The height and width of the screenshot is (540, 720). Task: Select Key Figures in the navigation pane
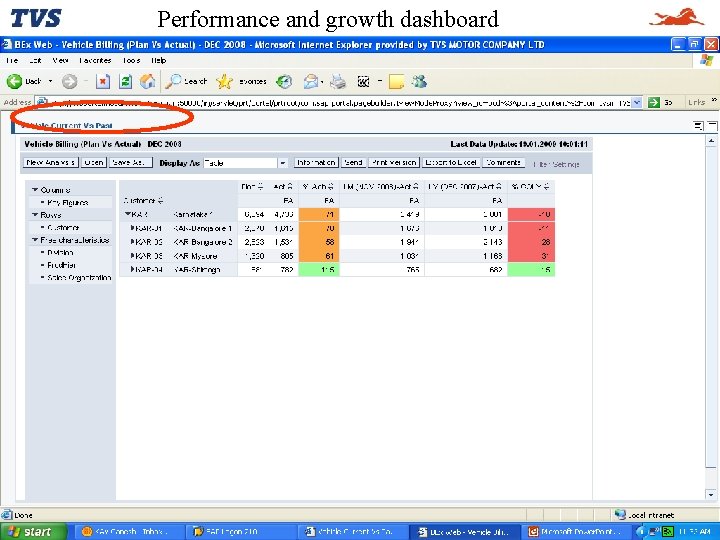pyautogui.click(x=68, y=202)
